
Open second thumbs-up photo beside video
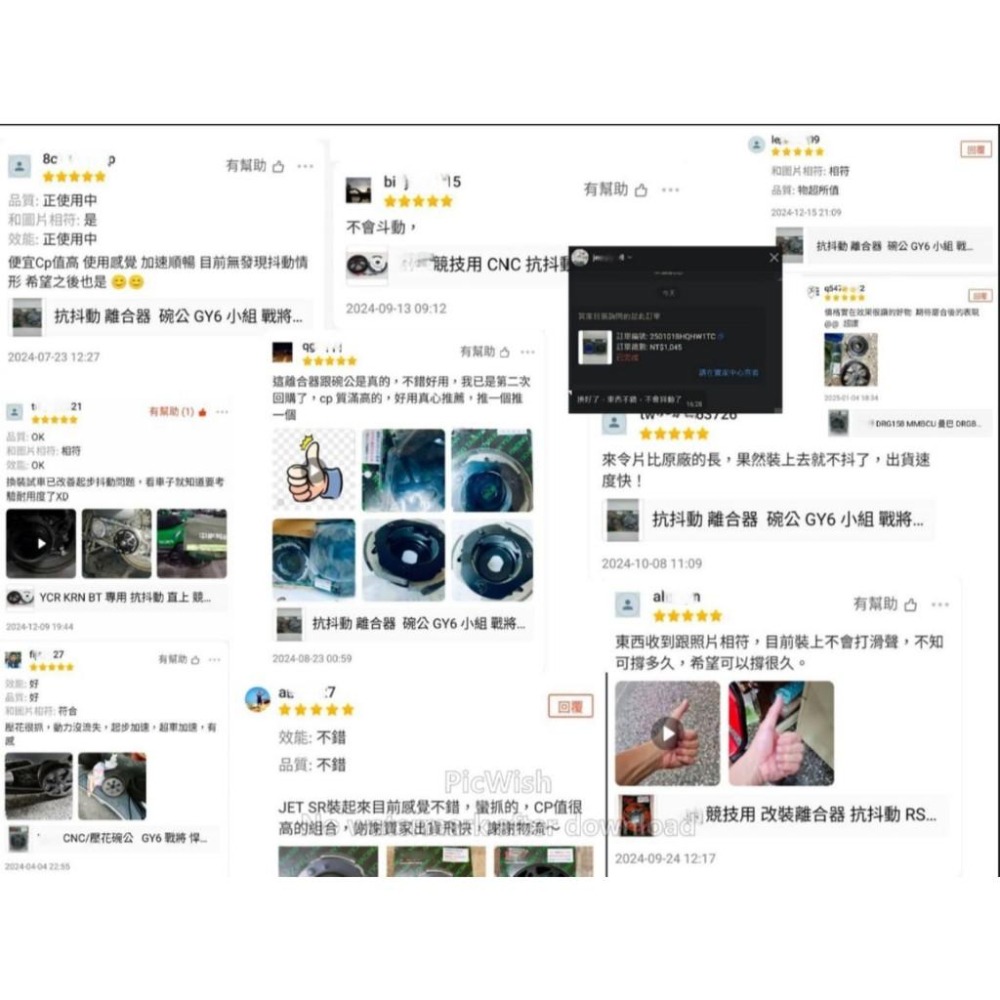781,733
